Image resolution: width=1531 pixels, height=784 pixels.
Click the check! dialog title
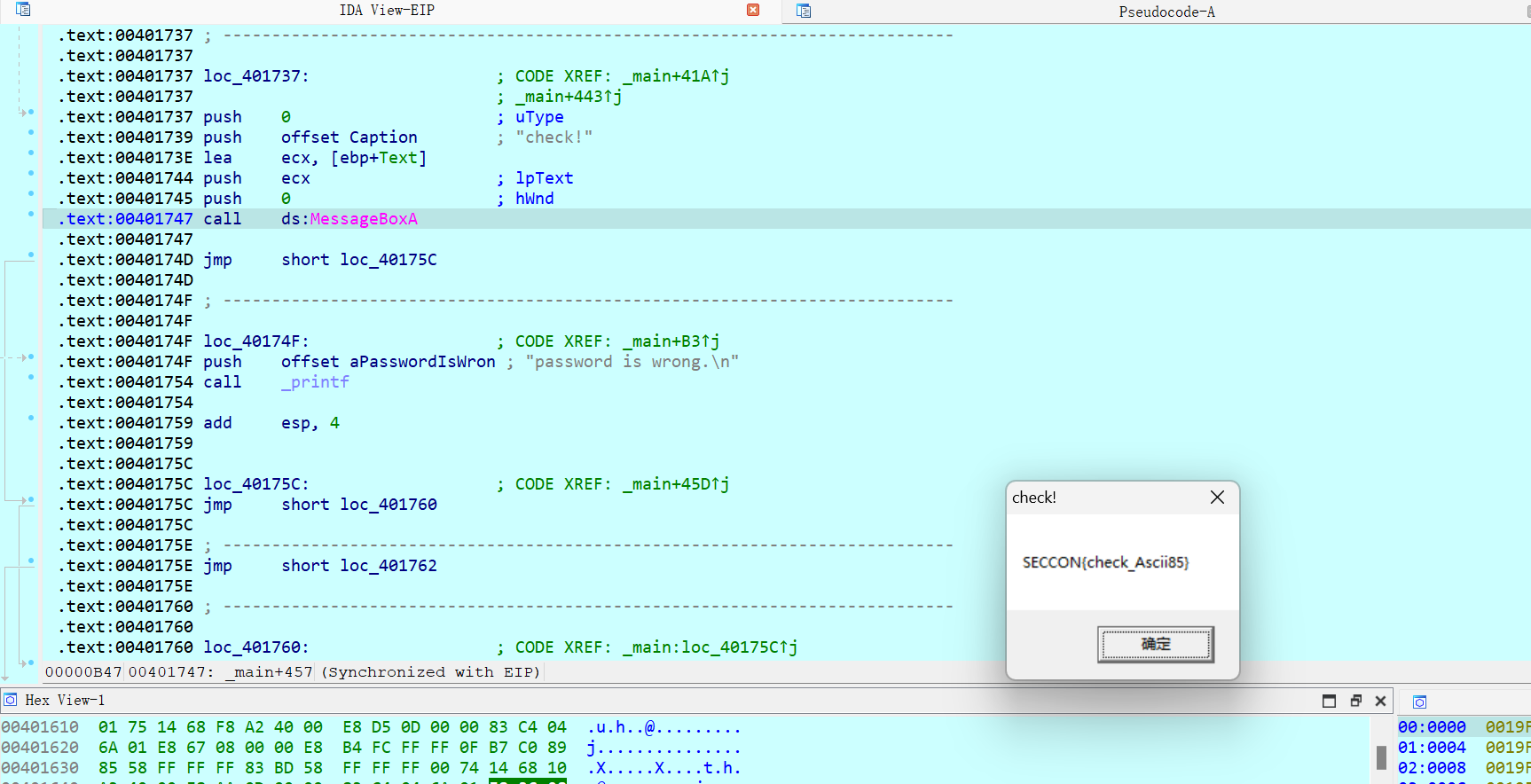(1034, 498)
